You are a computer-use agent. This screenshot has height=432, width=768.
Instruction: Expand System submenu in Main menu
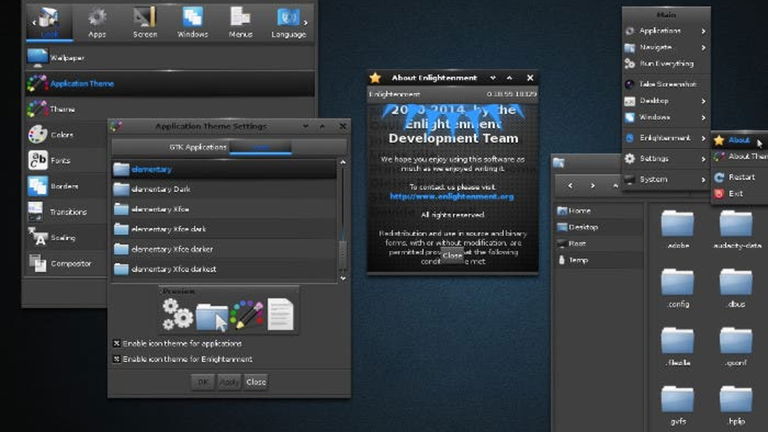click(666, 179)
